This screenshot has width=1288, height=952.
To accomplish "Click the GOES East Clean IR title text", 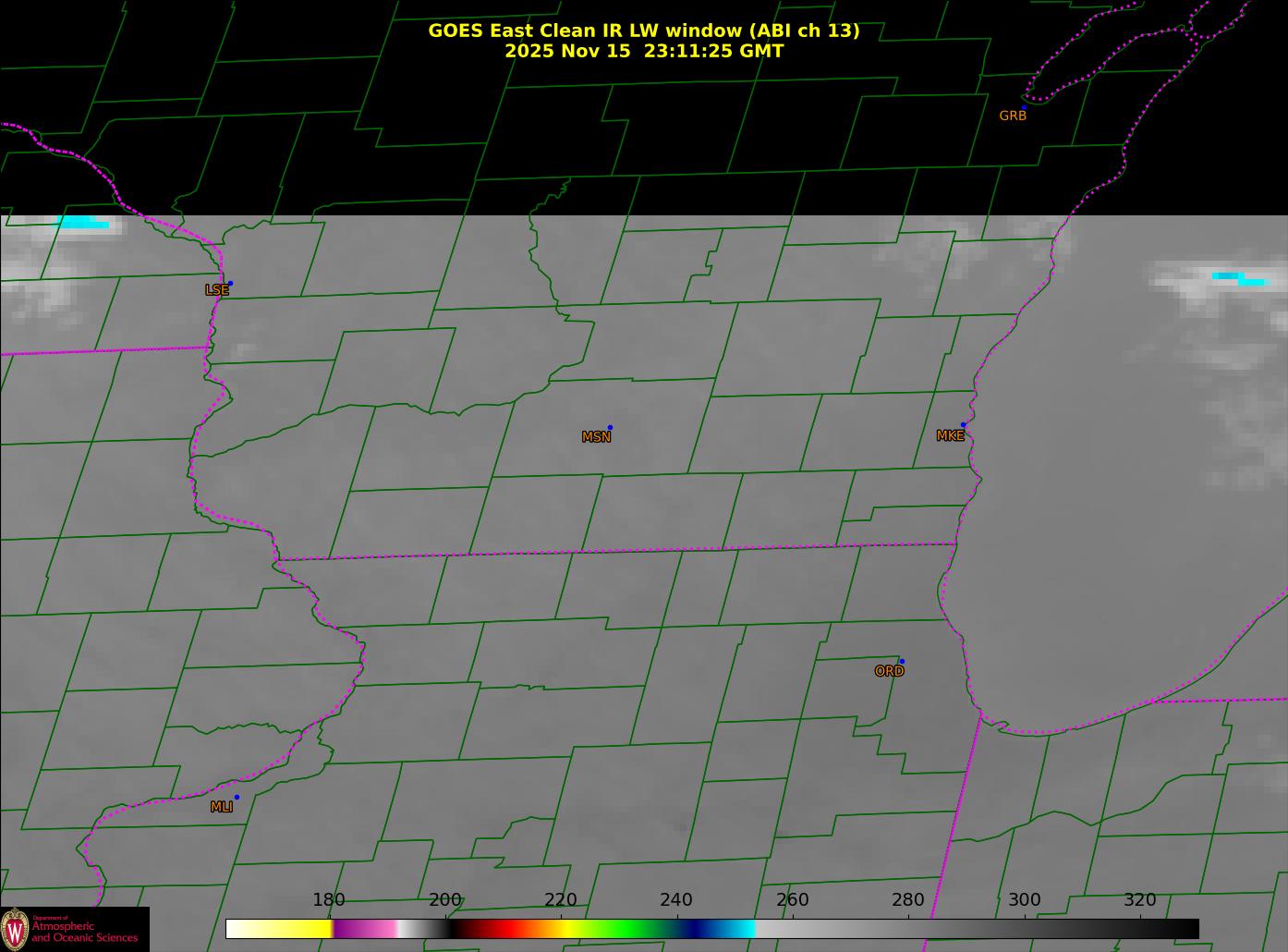I will tap(643, 31).
